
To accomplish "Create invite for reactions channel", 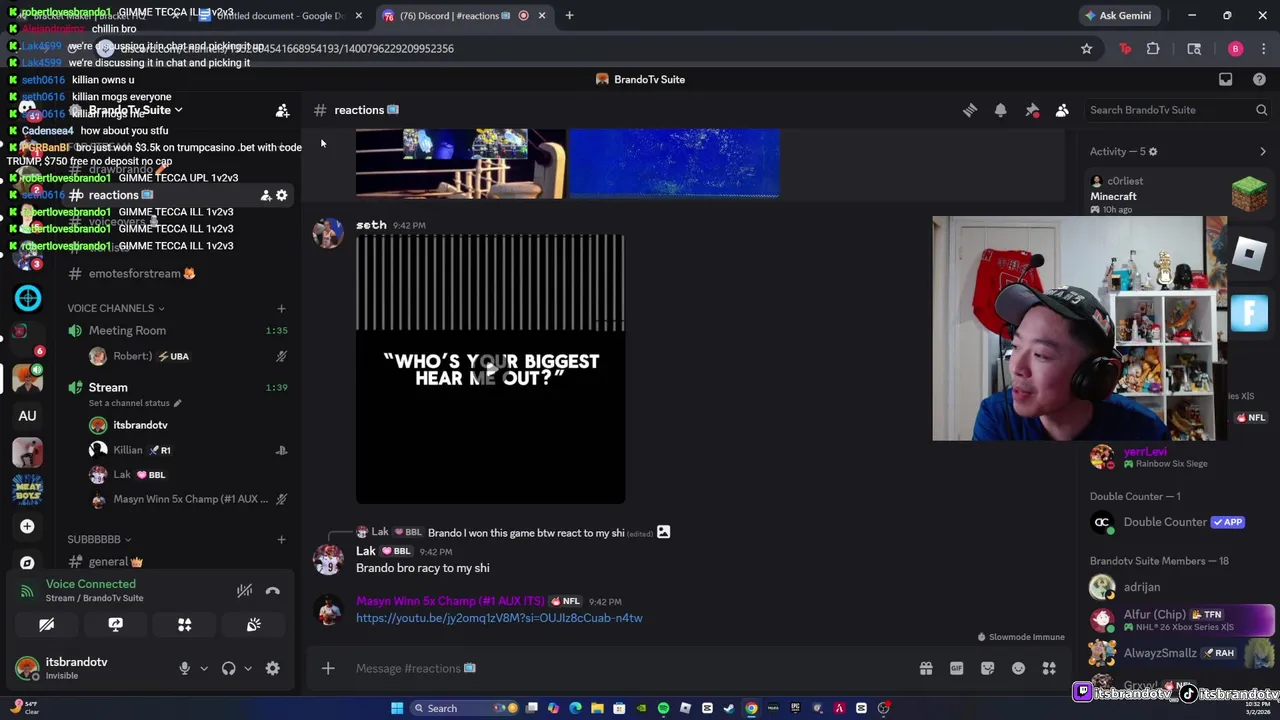I will 266,196.
